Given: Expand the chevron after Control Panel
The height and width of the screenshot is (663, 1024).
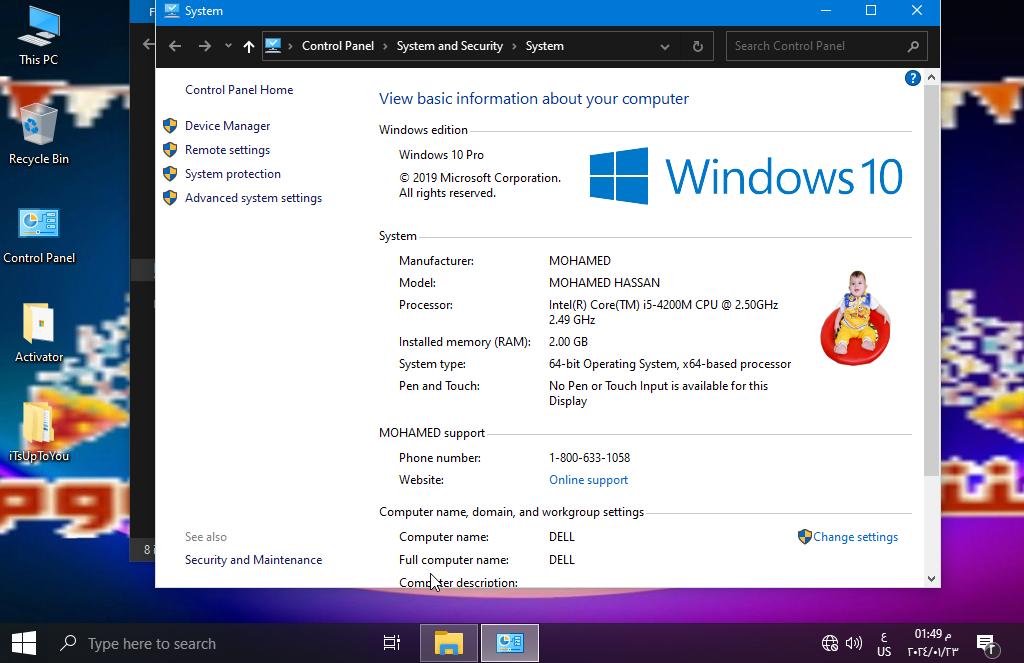Looking at the screenshot, I should click(x=385, y=46).
